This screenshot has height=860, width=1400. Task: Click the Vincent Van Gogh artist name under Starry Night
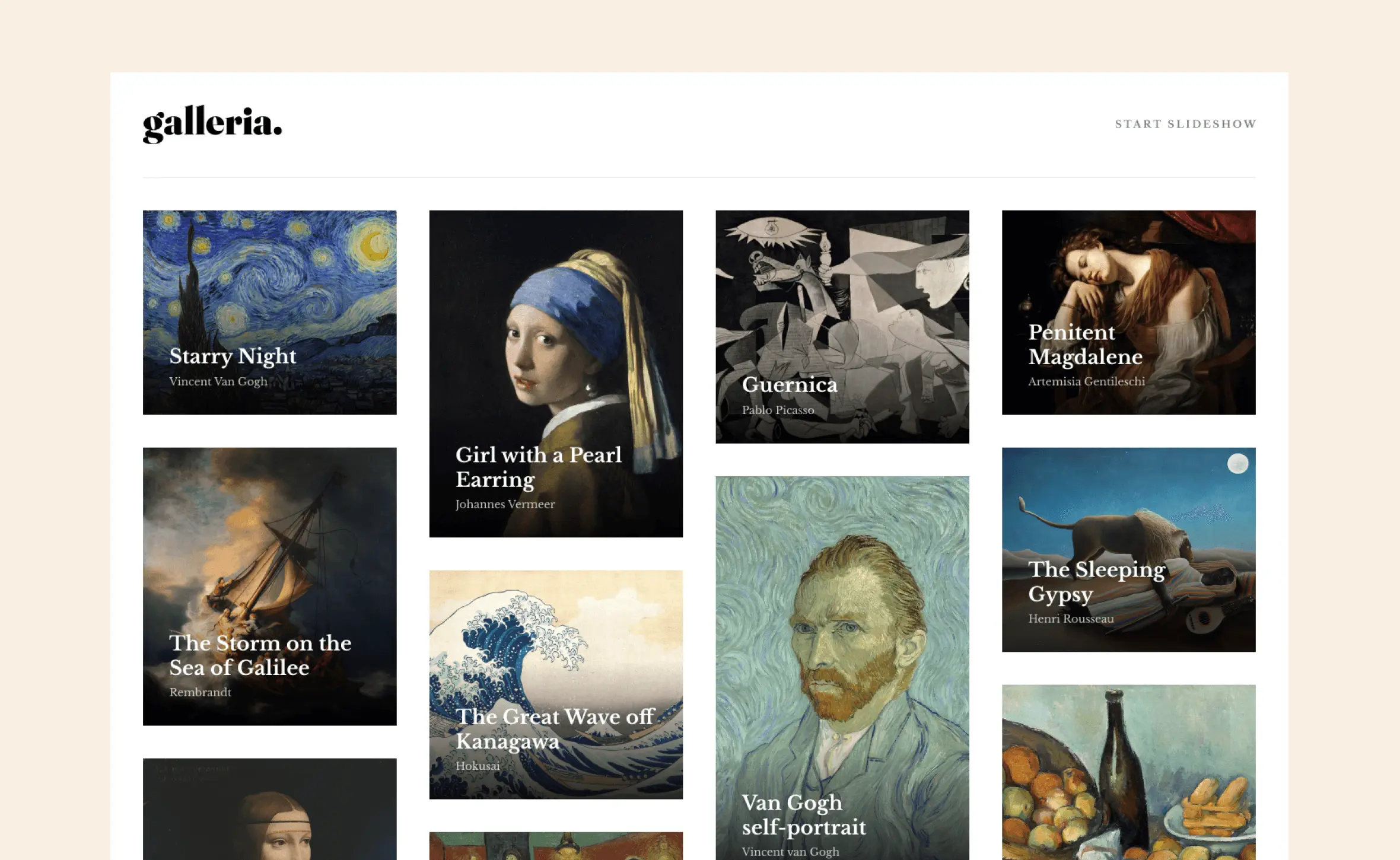[218, 381]
